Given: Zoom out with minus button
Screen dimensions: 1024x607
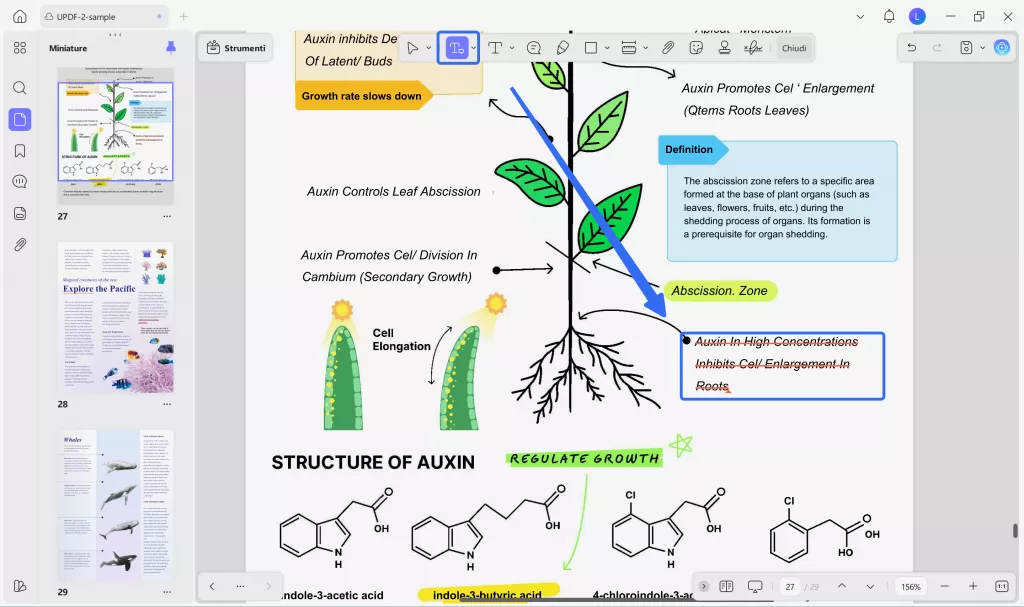Looking at the screenshot, I should 944,586.
